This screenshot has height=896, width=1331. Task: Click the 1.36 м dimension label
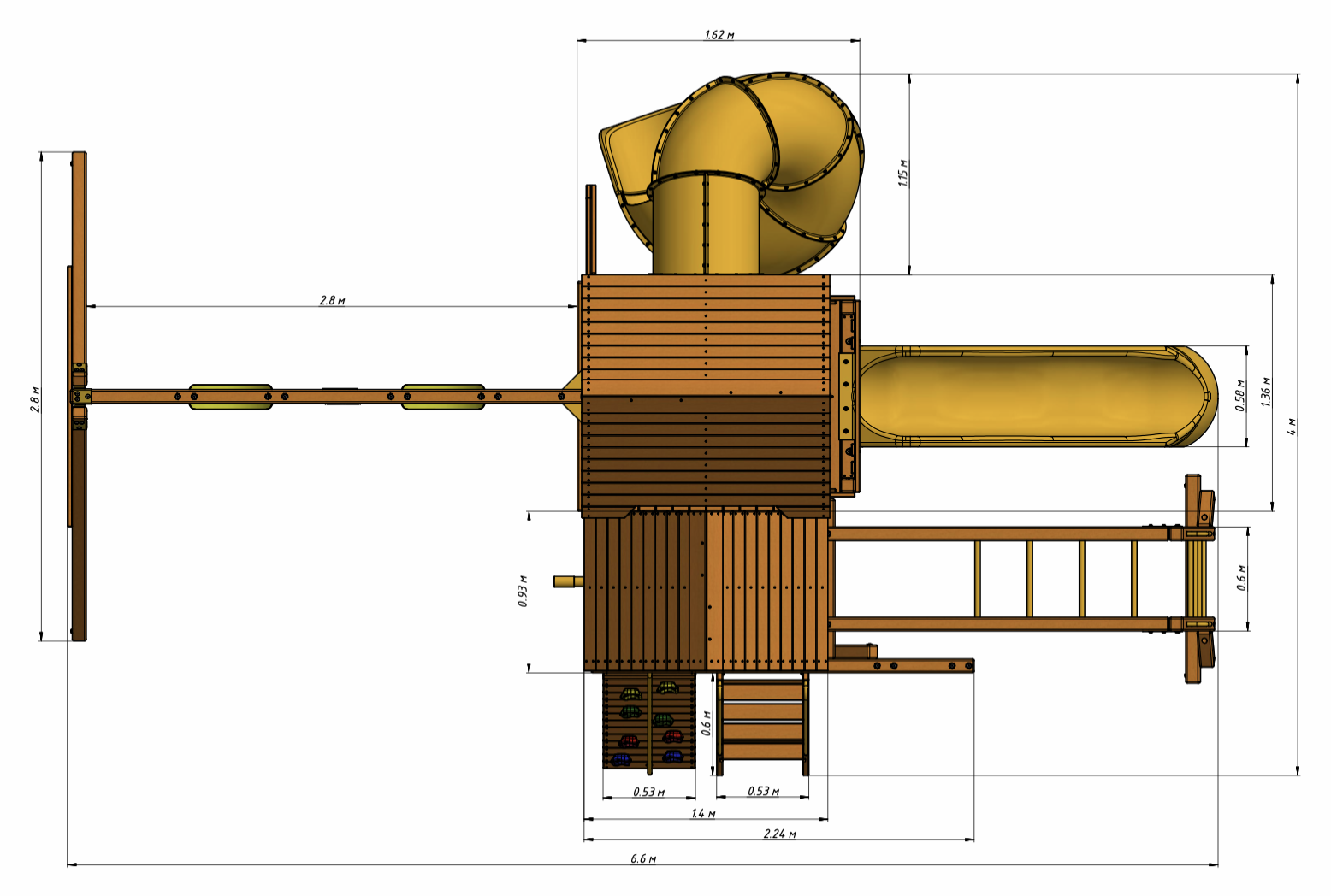tap(1266, 392)
